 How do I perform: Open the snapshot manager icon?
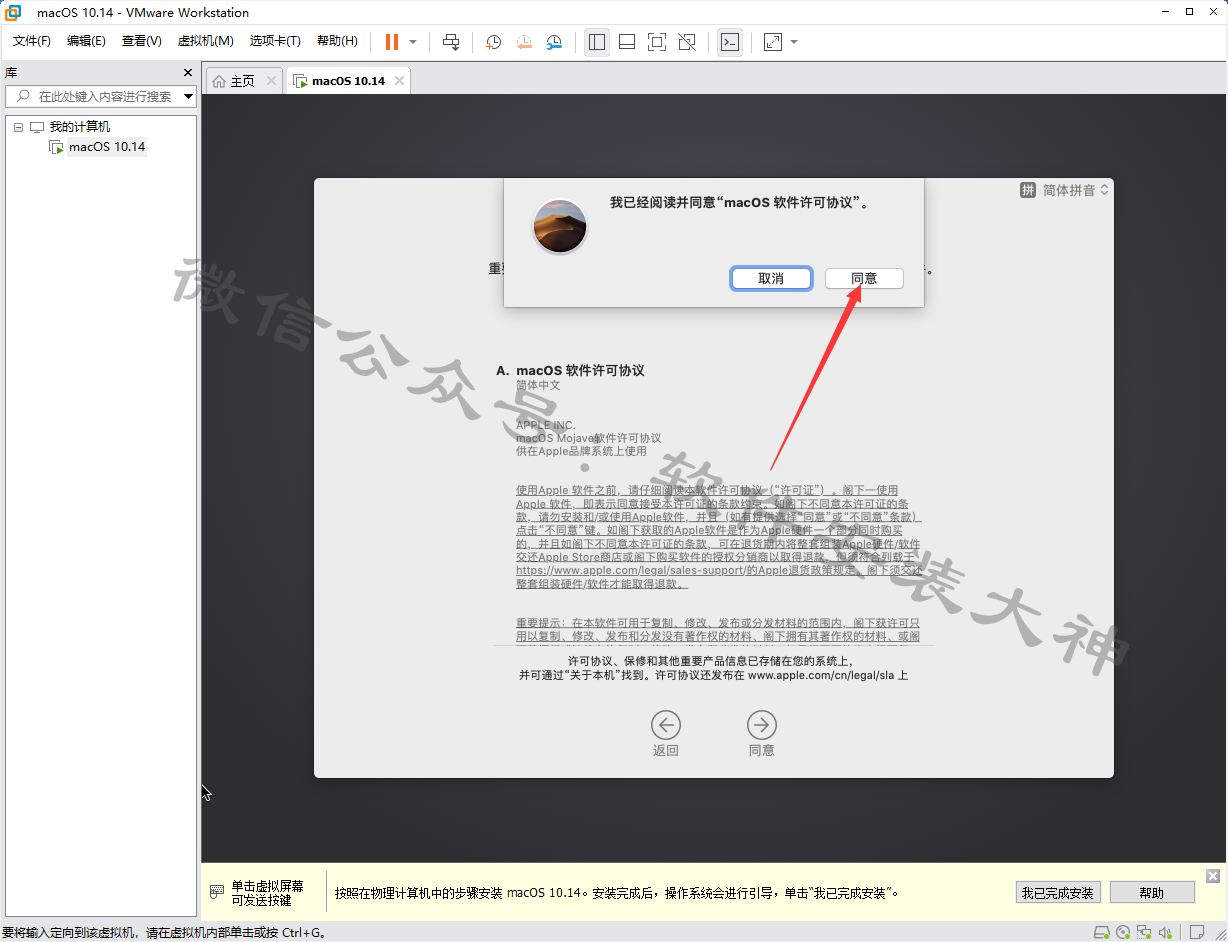tap(554, 42)
